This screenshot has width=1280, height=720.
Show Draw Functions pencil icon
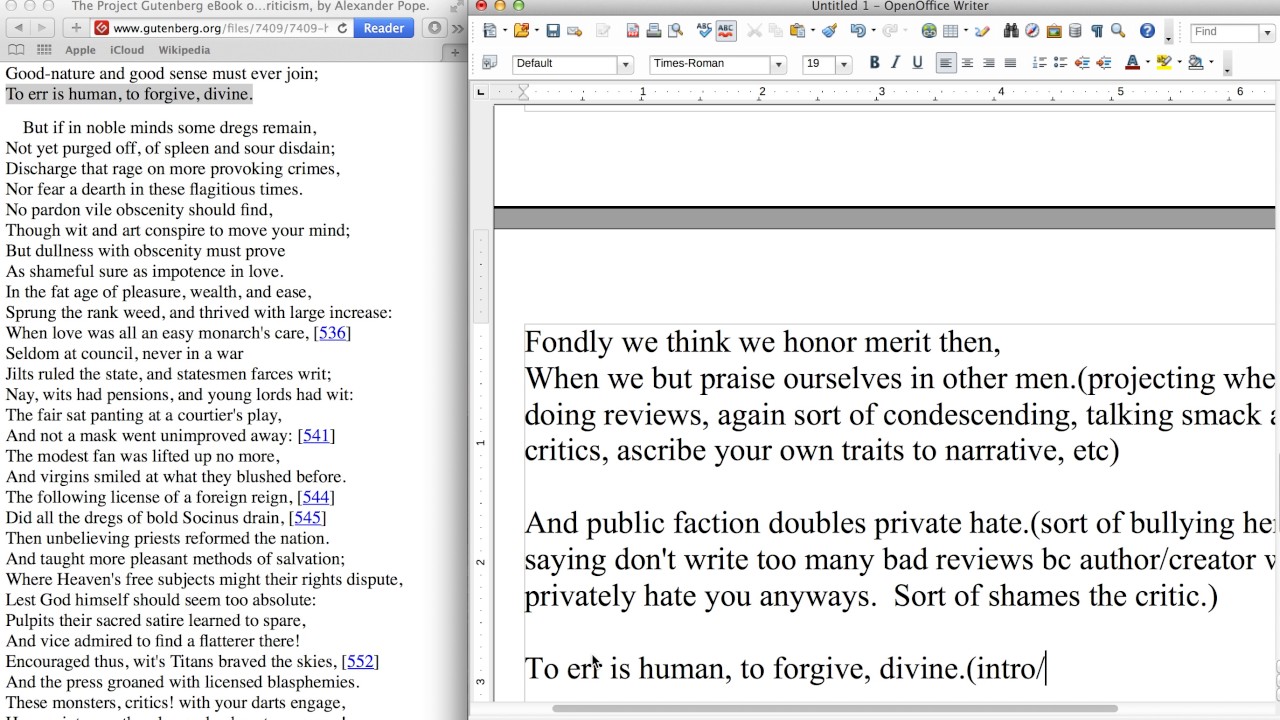[x=982, y=32]
